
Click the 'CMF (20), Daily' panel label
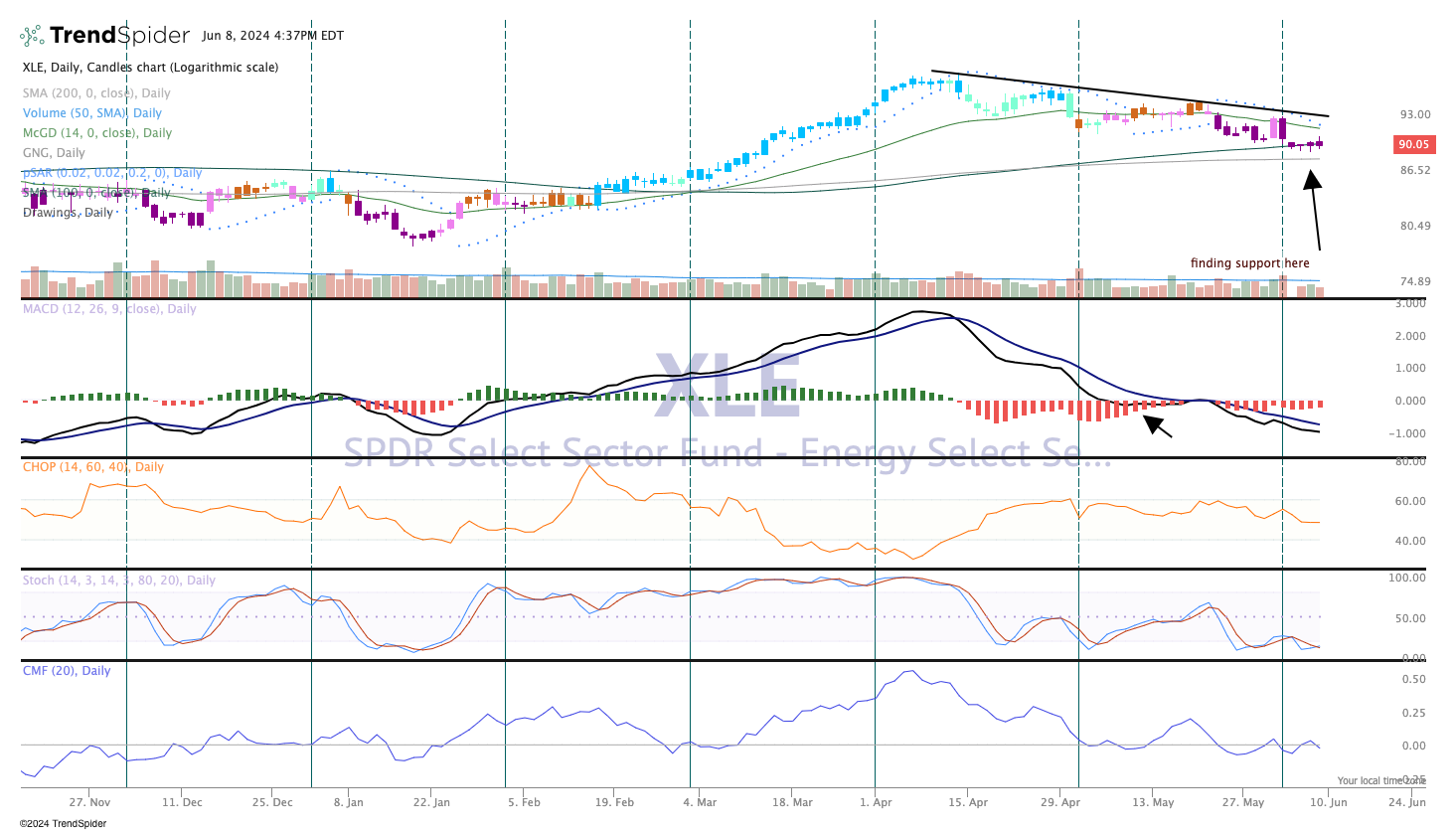click(67, 671)
